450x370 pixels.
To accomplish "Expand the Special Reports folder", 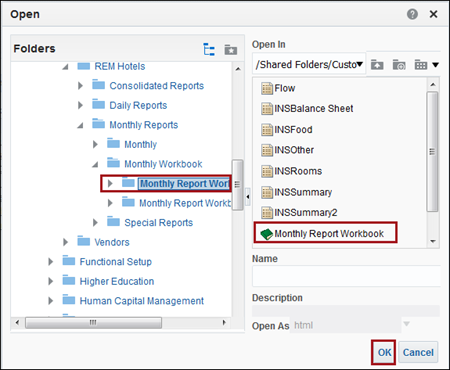I will click(95, 222).
